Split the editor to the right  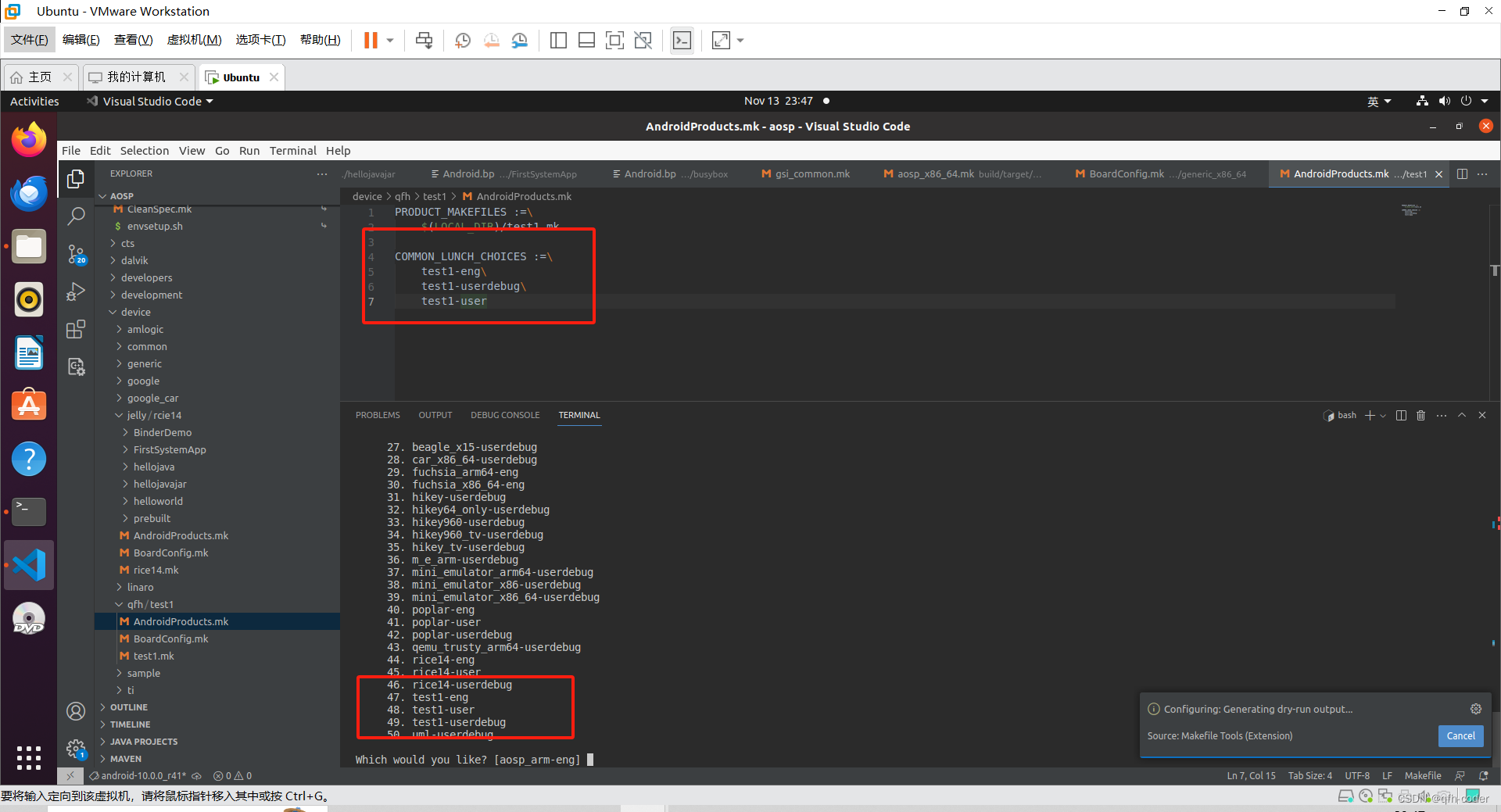1462,174
